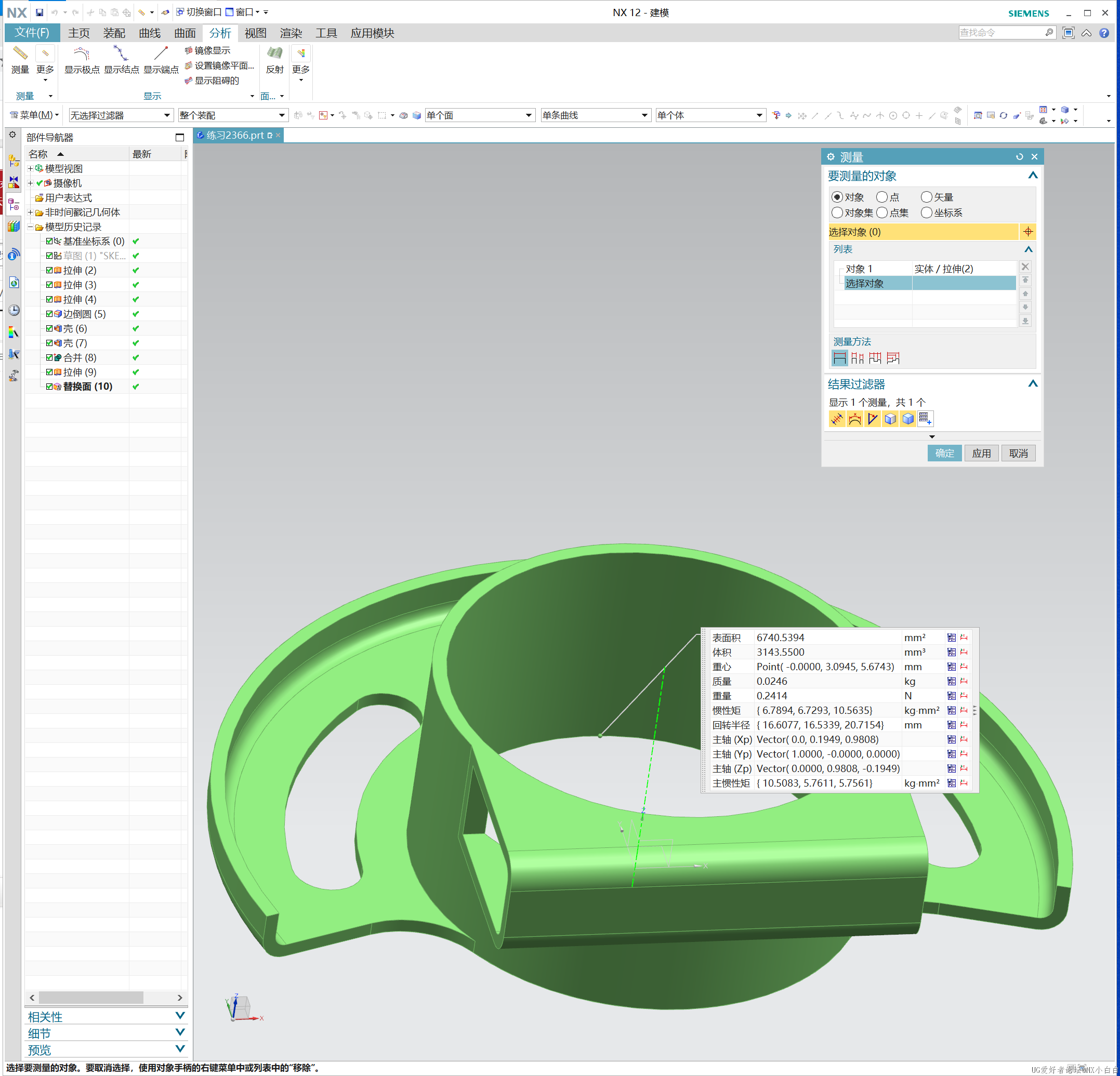Switch to the 视图 ribbon tab
Image resolution: width=1120 pixels, height=1076 pixels.
coord(255,33)
